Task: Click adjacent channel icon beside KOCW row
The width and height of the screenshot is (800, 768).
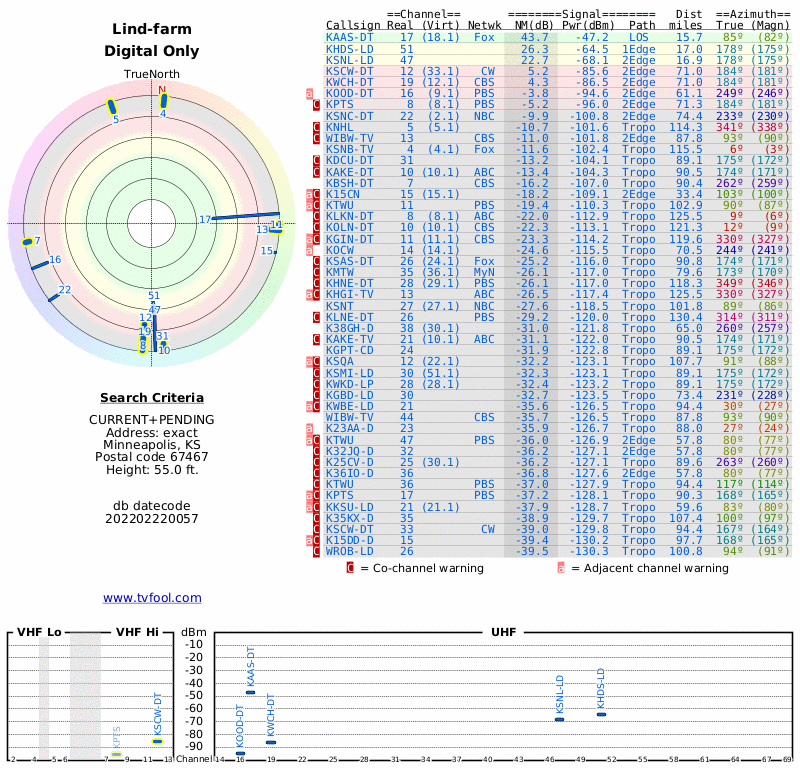Action: (x=309, y=250)
